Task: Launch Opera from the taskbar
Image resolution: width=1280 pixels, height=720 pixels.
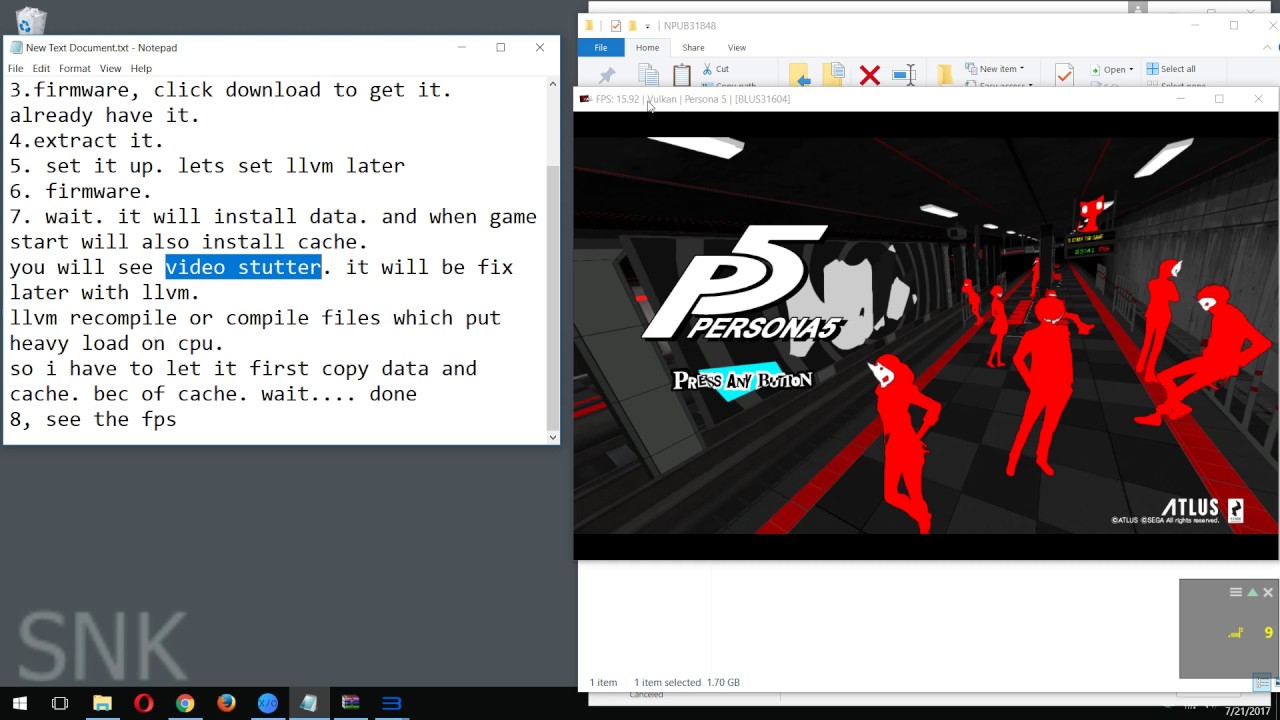Action: tap(143, 703)
